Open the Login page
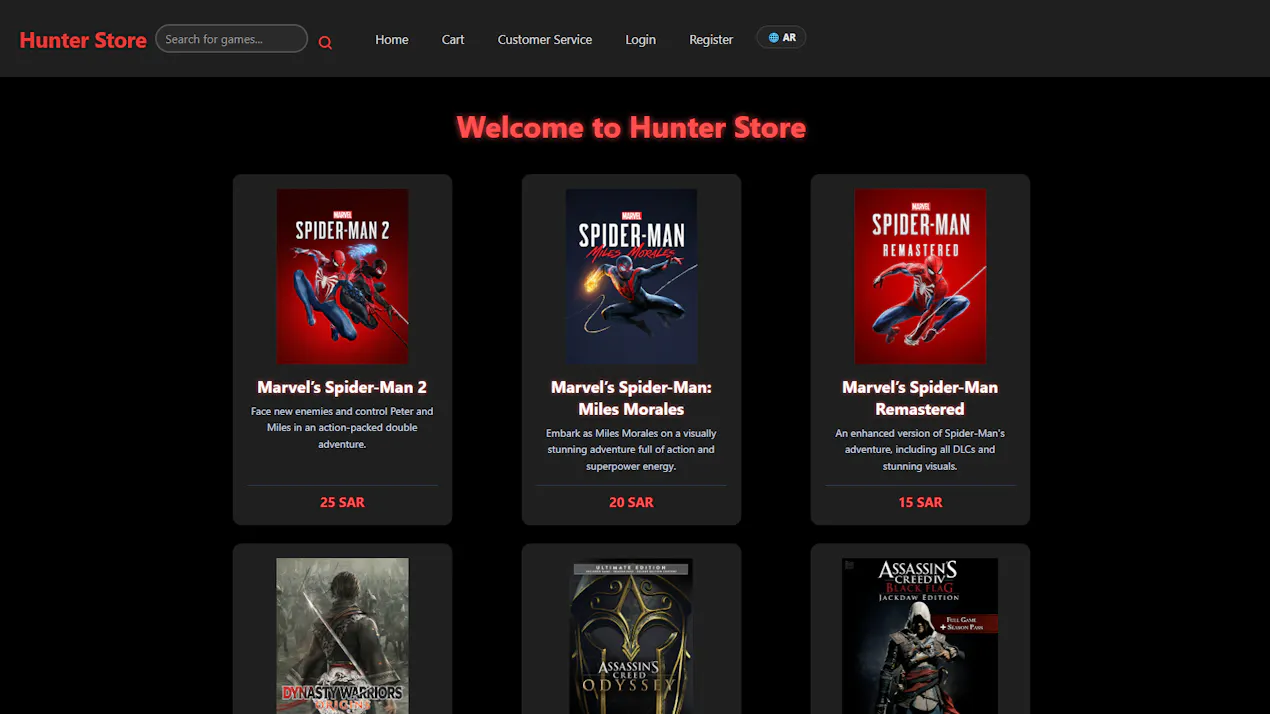 coord(641,40)
